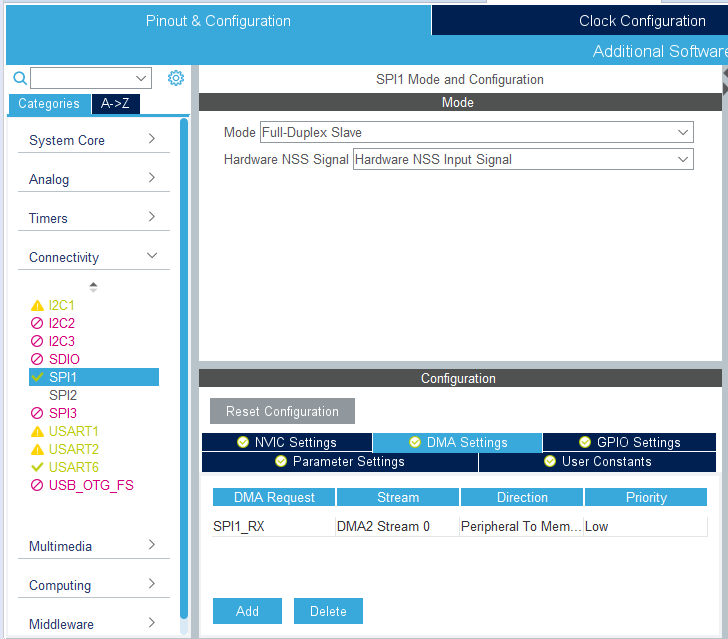This screenshot has height=639, width=728.
Task: Click the DMA Request column header
Action: coord(274,497)
